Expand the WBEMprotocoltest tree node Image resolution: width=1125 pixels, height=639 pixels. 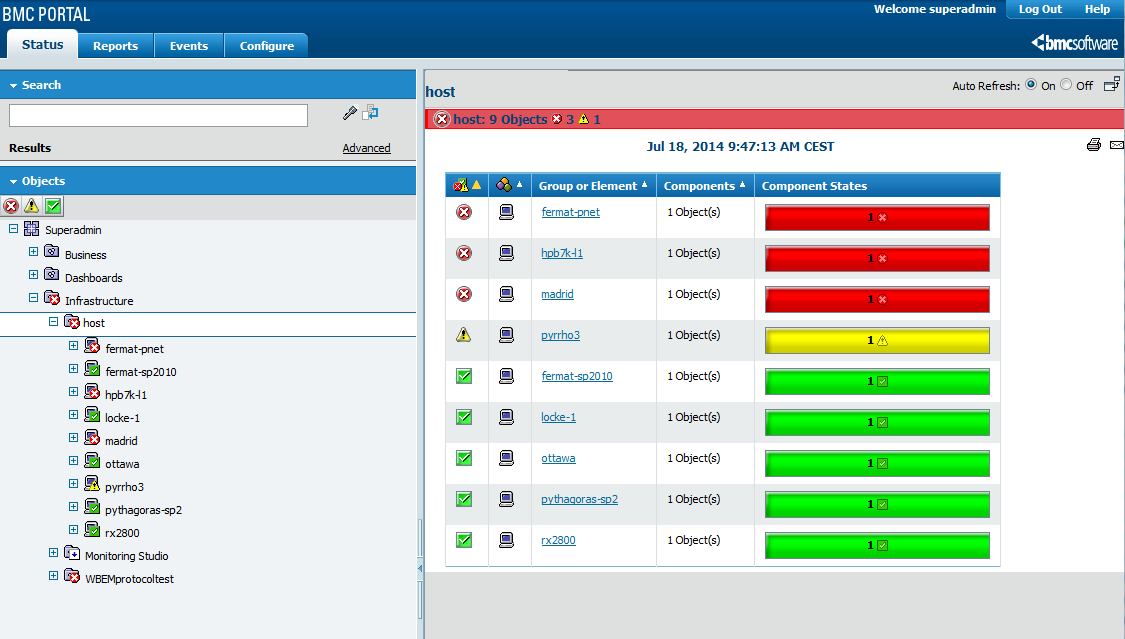coord(53,576)
